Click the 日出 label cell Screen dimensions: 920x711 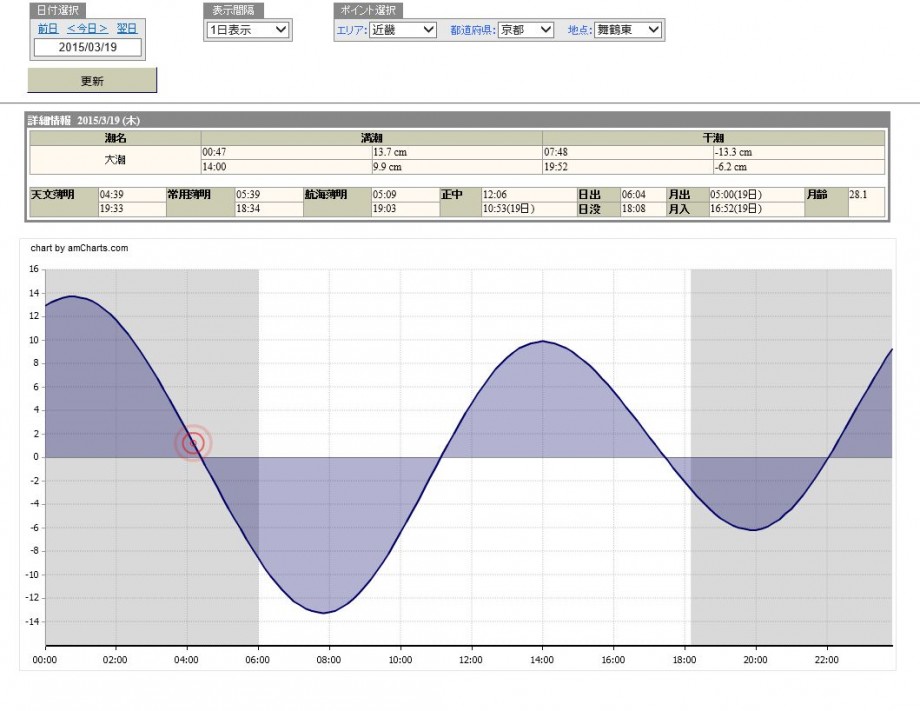coord(598,195)
